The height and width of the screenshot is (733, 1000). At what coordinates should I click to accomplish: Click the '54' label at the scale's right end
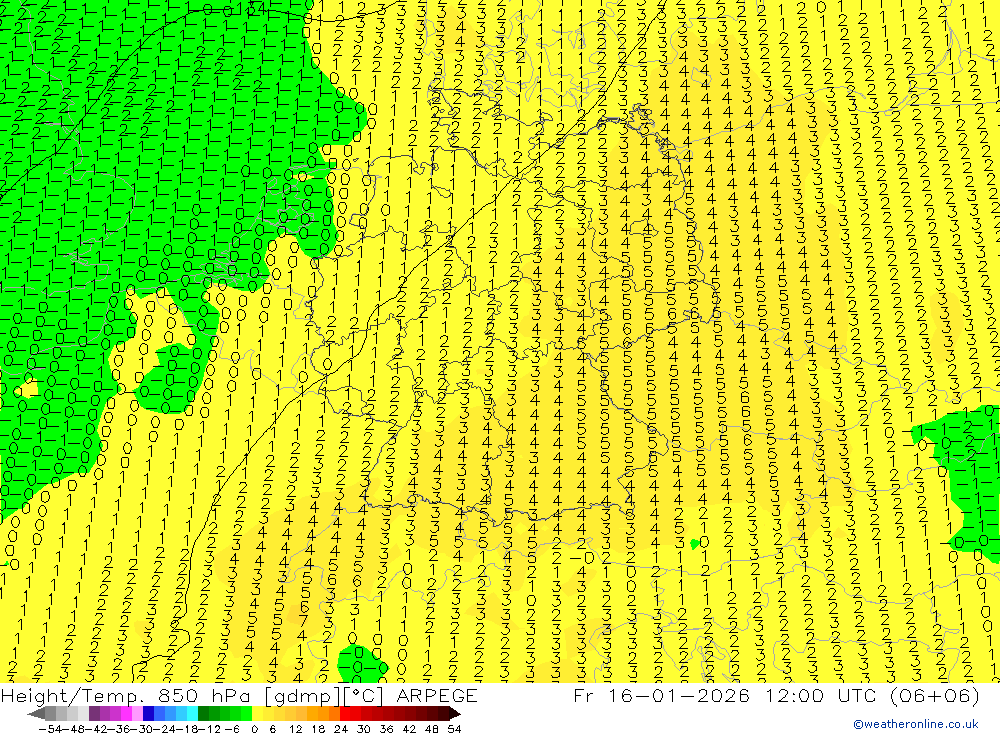click(x=454, y=729)
